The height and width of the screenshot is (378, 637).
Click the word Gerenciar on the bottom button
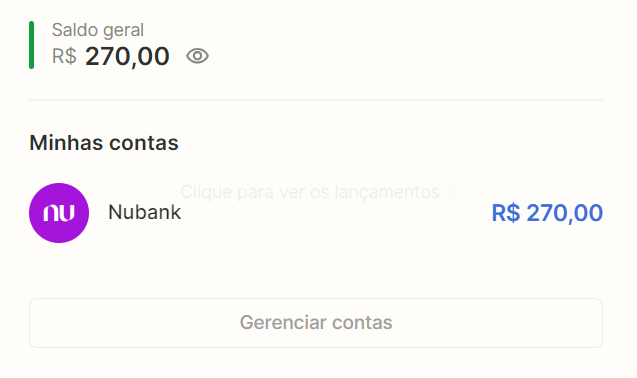point(283,323)
